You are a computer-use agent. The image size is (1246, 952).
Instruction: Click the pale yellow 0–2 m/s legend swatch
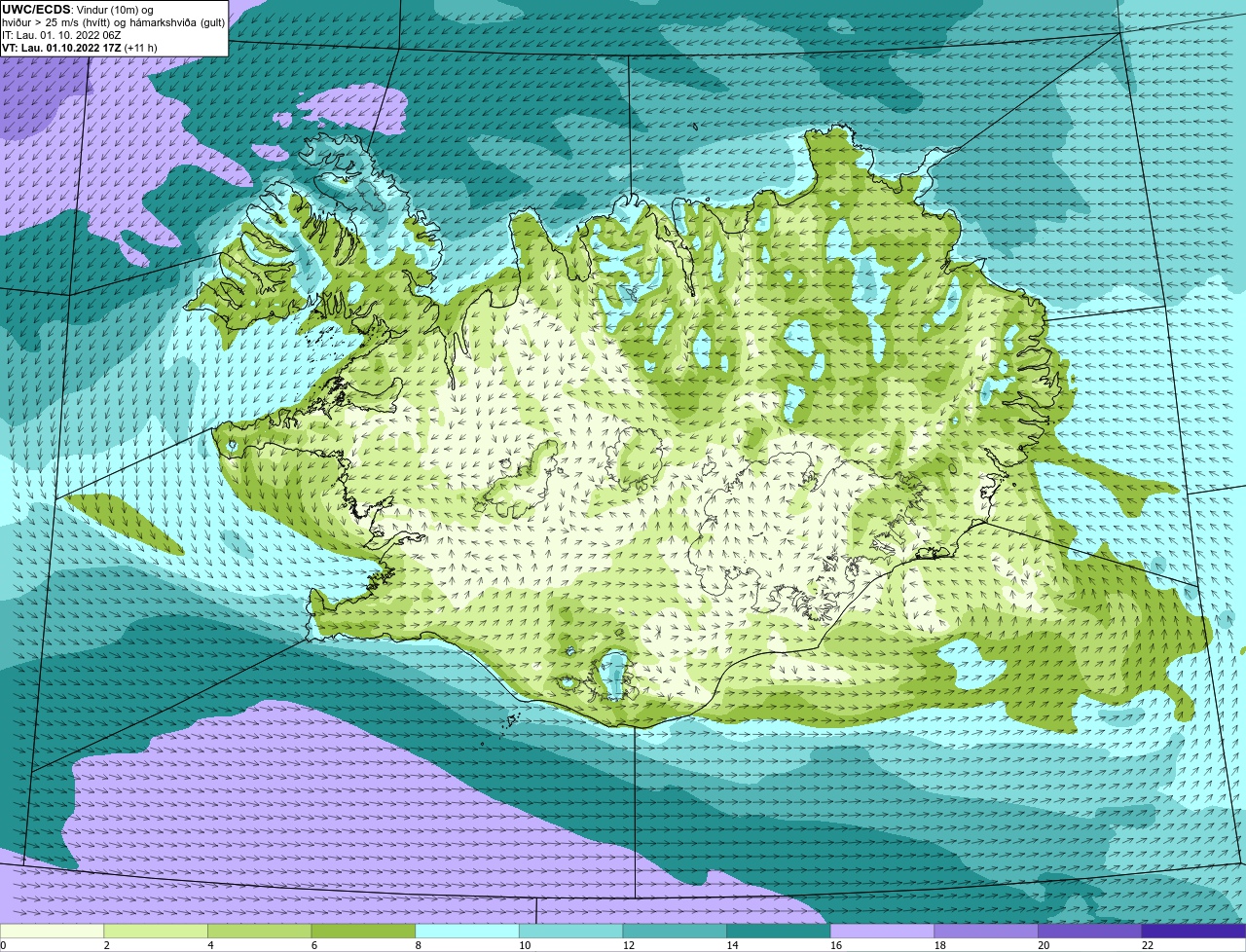click(52, 931)
